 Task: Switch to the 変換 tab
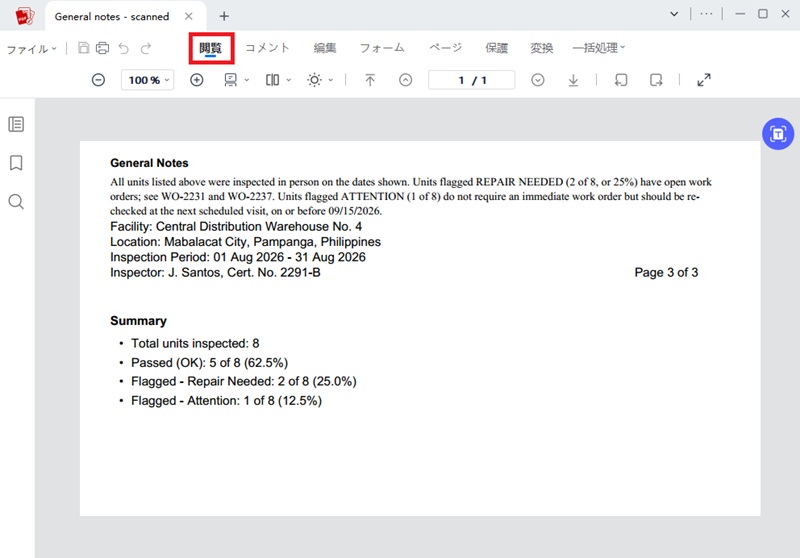(x=541, y=48)
